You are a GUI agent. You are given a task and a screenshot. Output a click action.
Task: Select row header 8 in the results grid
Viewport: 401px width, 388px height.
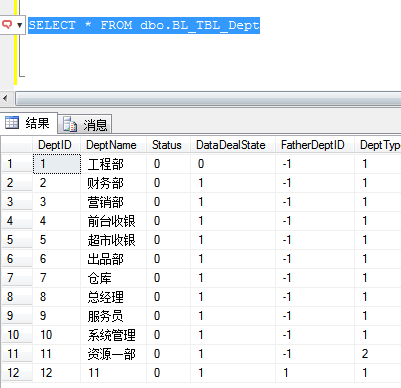[x=17, y=297]
